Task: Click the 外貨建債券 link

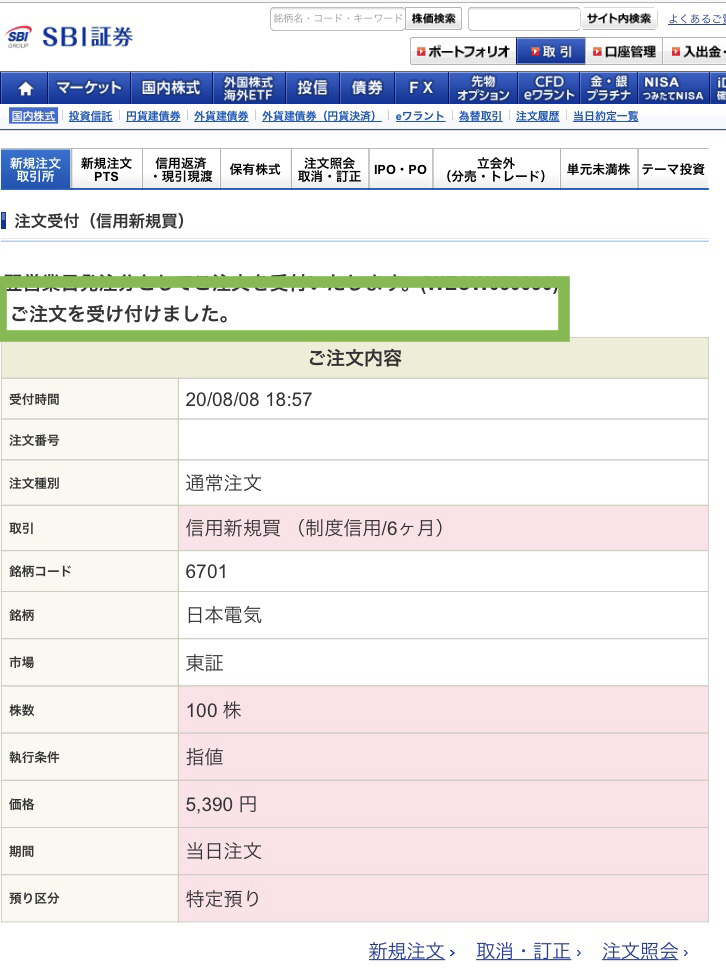Action: (221, 116)
